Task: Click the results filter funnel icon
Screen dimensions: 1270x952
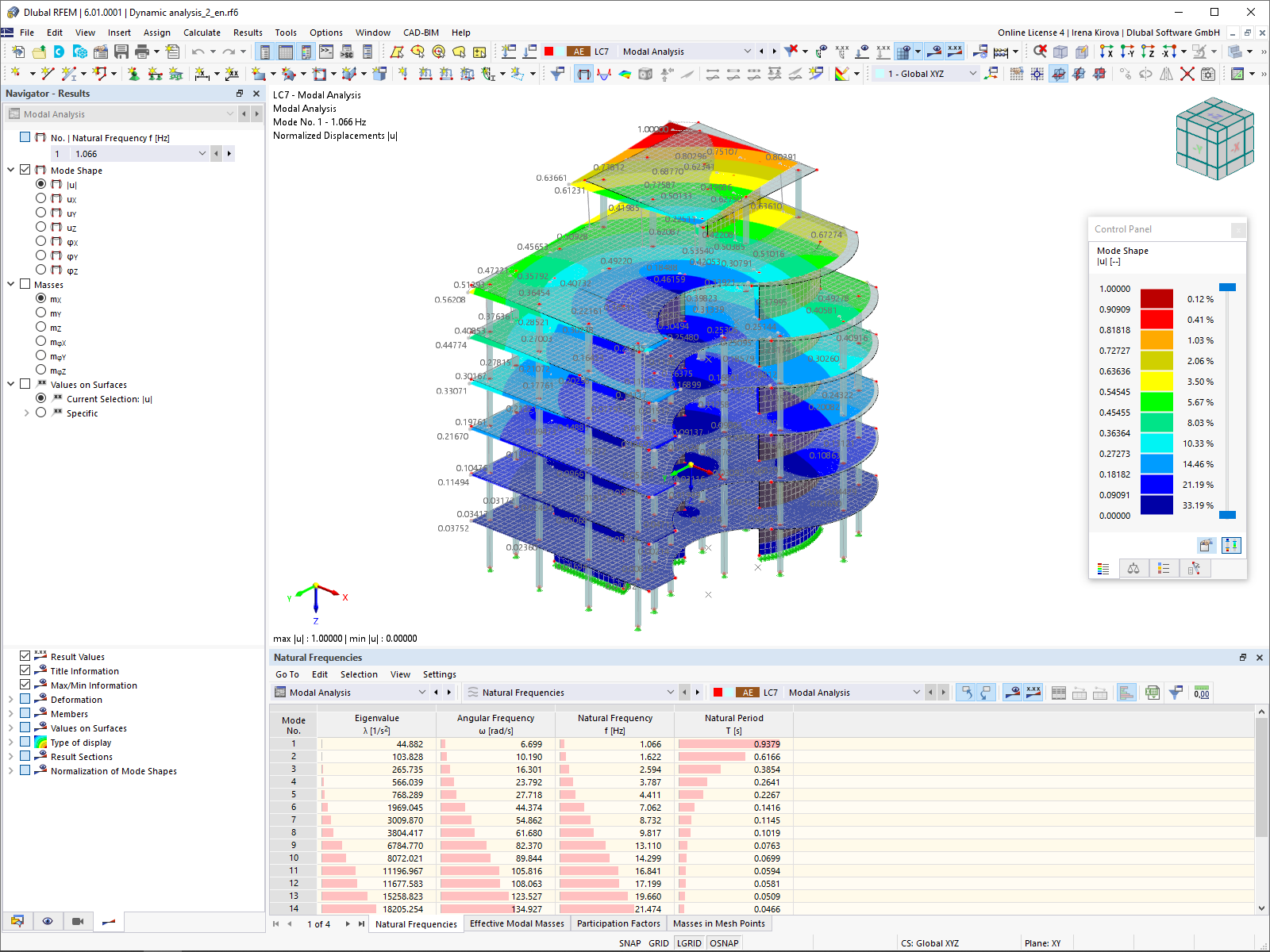Action: [558, 74]
